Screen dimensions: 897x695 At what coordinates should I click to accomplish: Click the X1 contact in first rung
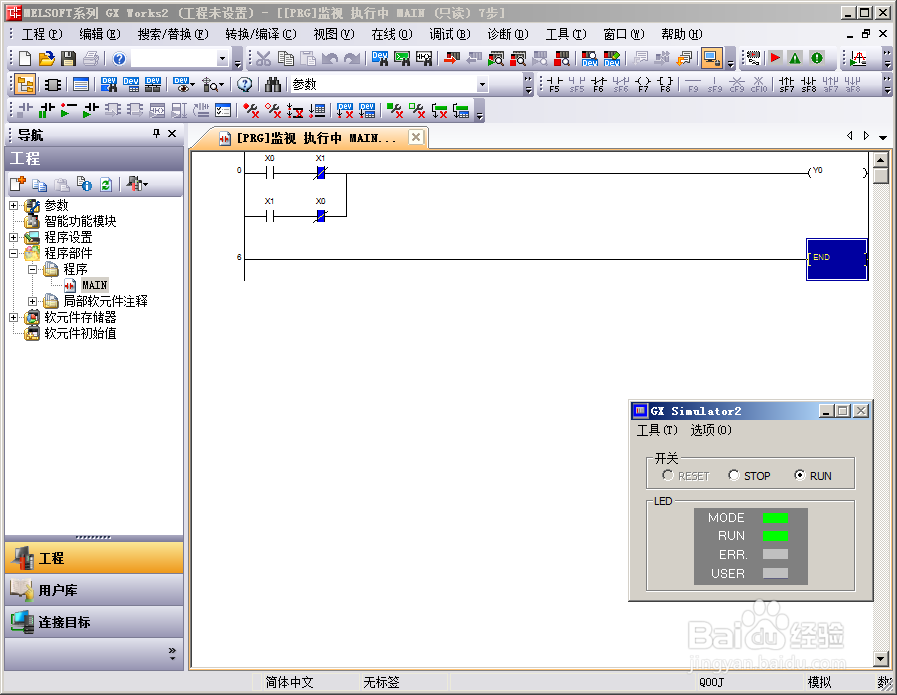point(320,172)
